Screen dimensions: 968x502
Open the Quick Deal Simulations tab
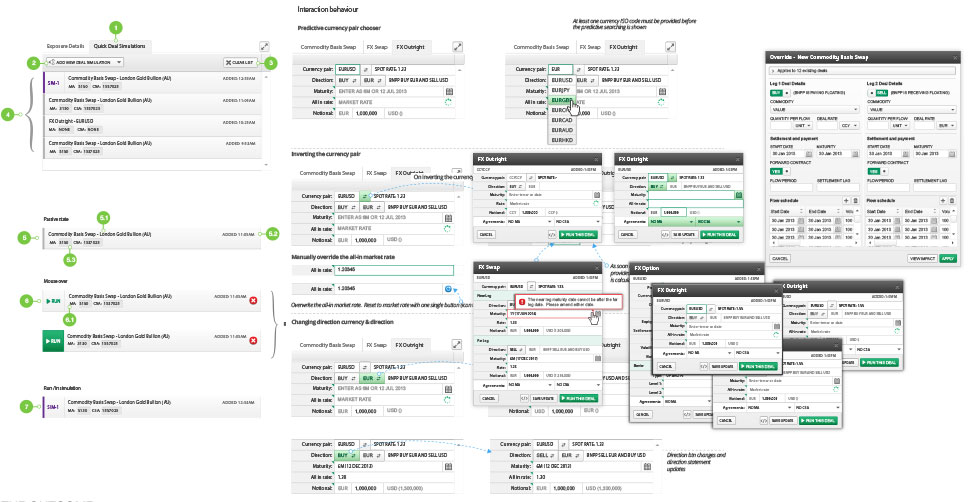(x=119, y=46)
